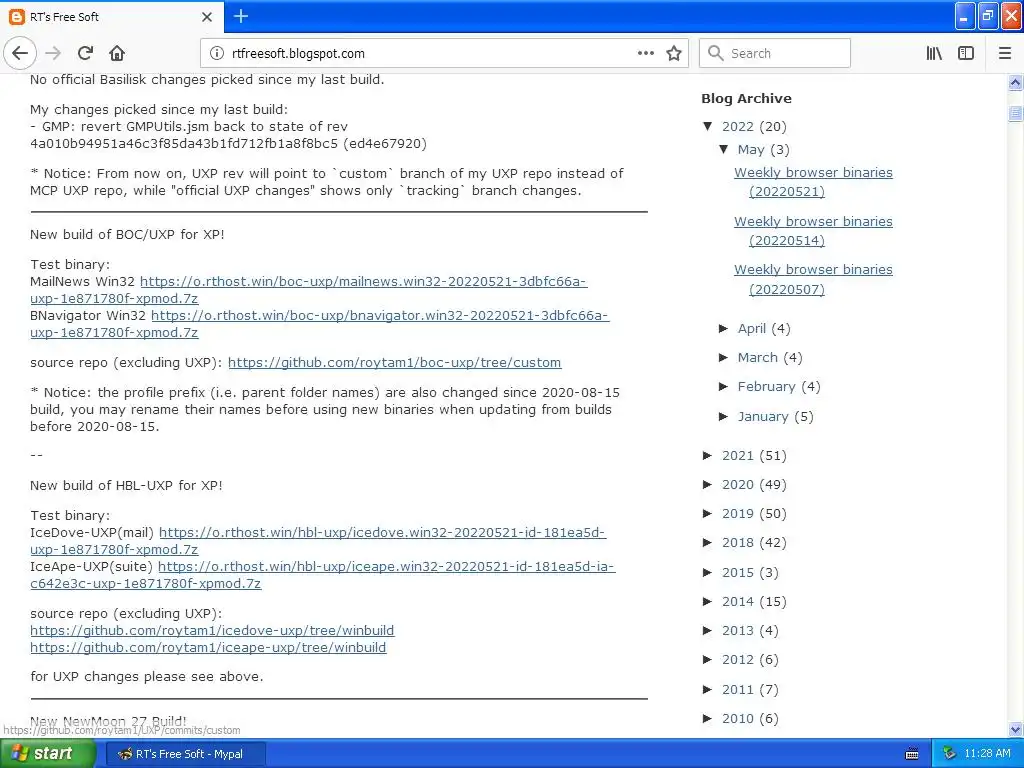Expand the 2010 archive year
Screen dimensions: 1024x768
[708, 718]
